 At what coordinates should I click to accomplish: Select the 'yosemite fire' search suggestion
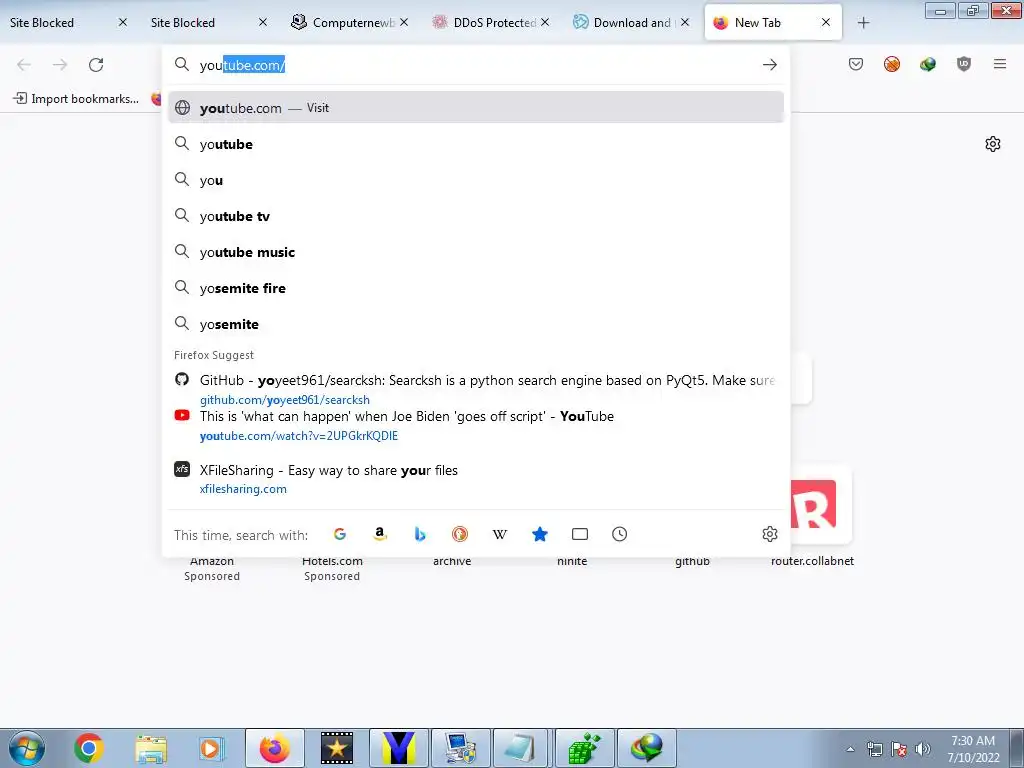(475, 288)
